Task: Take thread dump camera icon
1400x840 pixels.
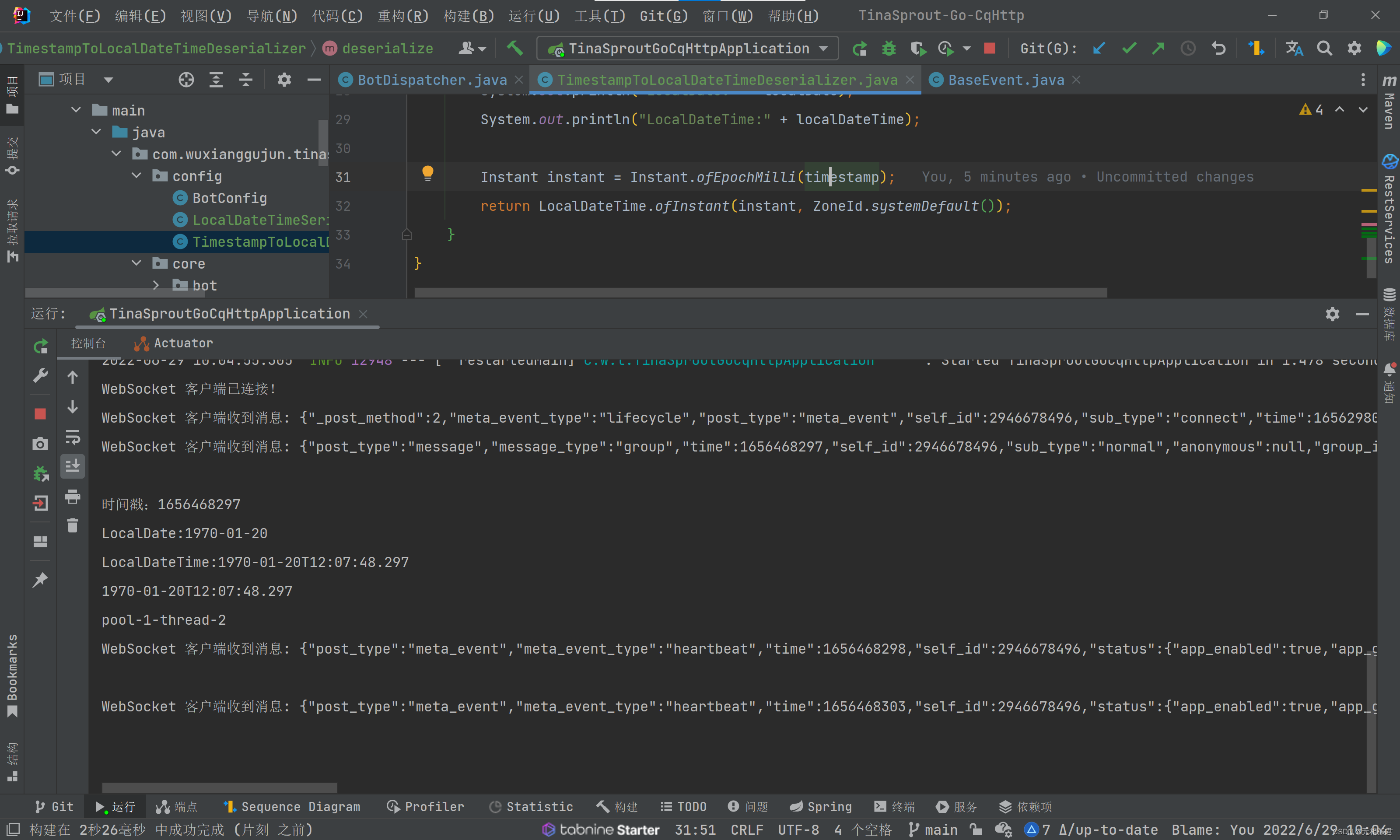Action: click(x=40, y=444)
